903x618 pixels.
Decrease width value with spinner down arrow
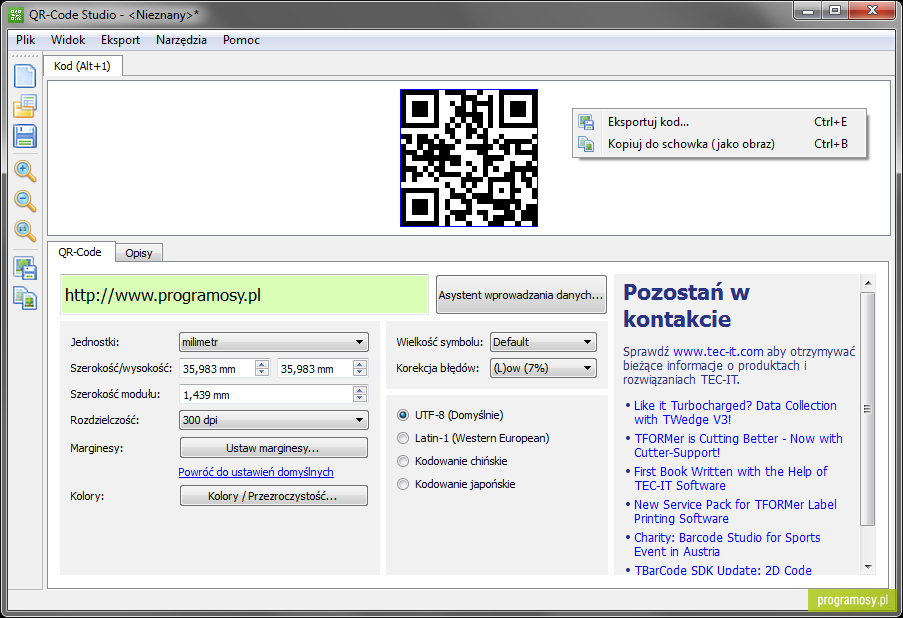[x=262, y=373]
